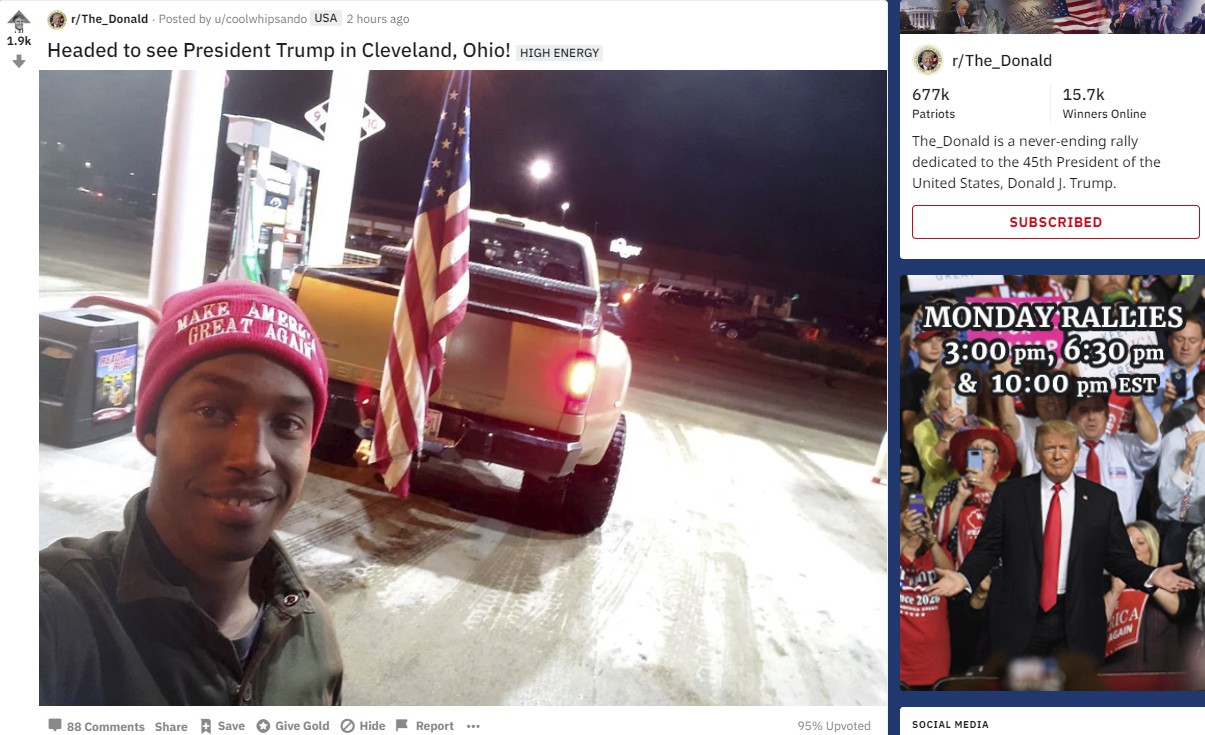Viewport: 1205px width, 735px height.
Task: Open the three-dot more options menu
Action: pyautogui.click(x=473, y=726)
